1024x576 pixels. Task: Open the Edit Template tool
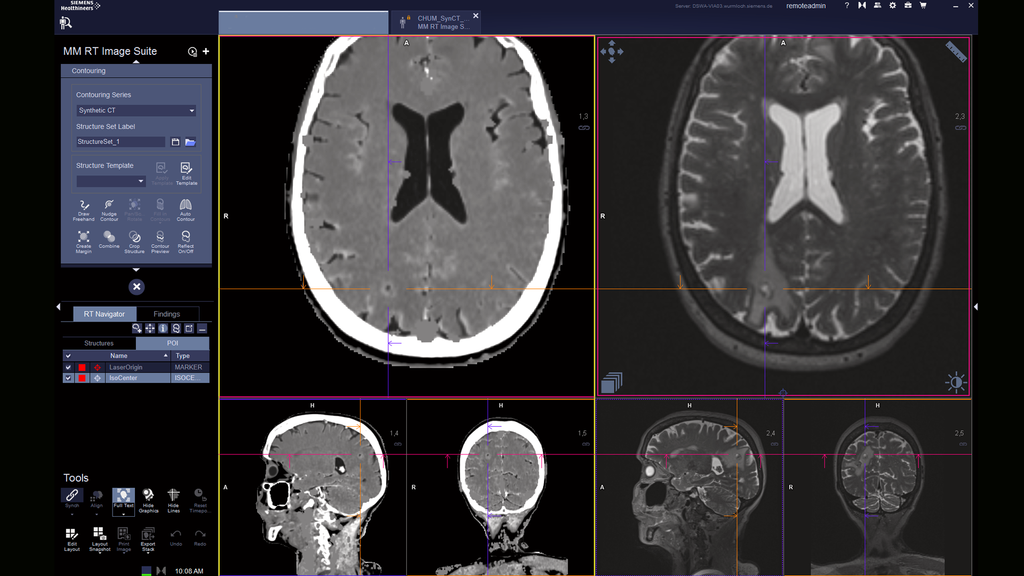pyautogui.click(x=186, y=173)
